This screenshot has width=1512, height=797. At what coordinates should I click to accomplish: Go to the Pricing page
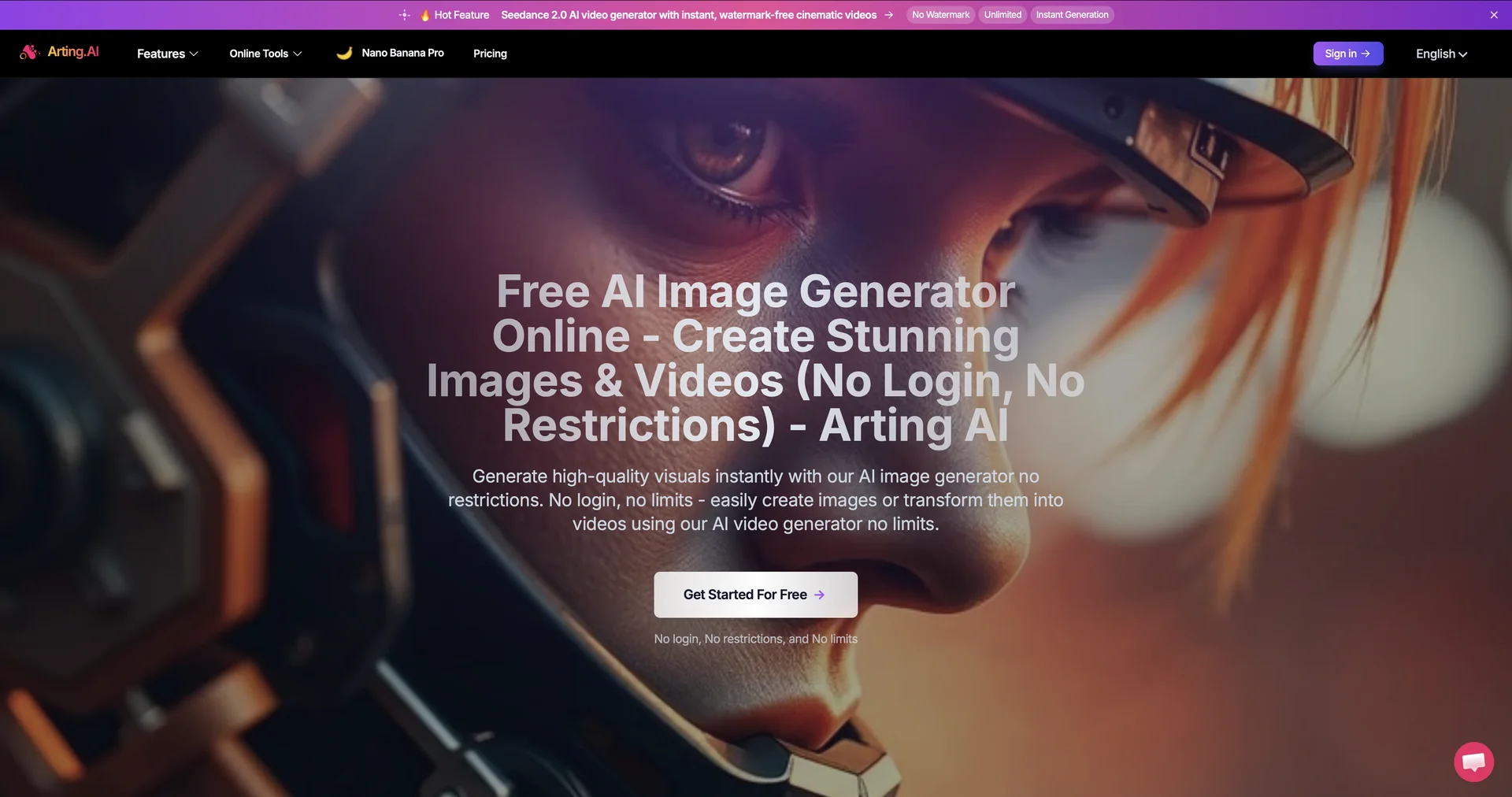490,54
